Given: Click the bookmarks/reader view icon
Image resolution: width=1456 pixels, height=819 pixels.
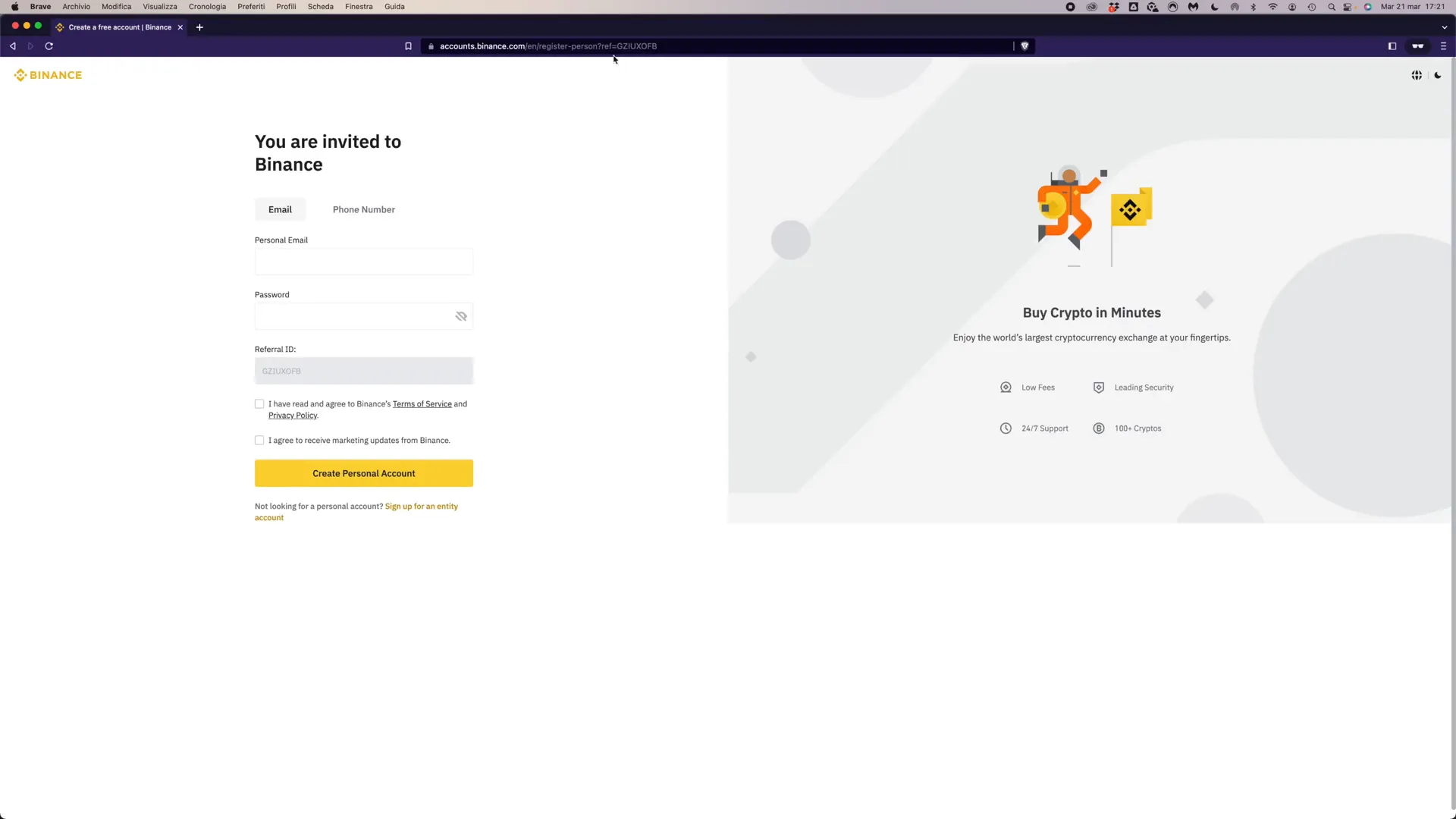Looking at the screenshot, I should 407,46.
